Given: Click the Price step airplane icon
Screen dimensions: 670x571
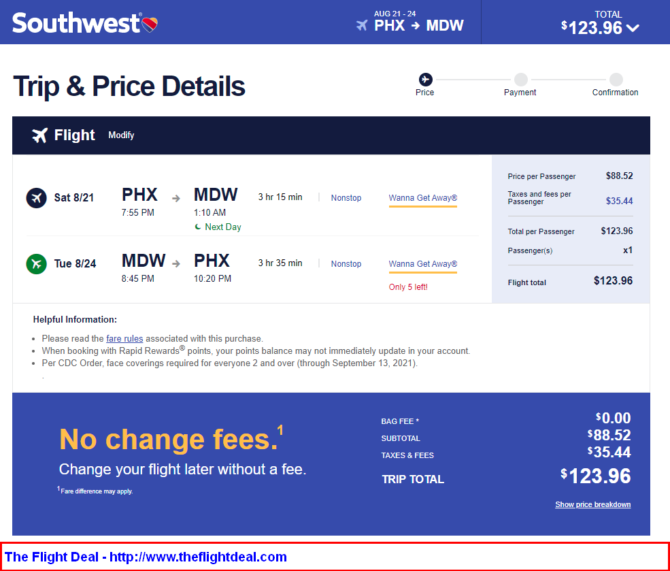Looking at the screenshot, I should (x=425, y=79).
